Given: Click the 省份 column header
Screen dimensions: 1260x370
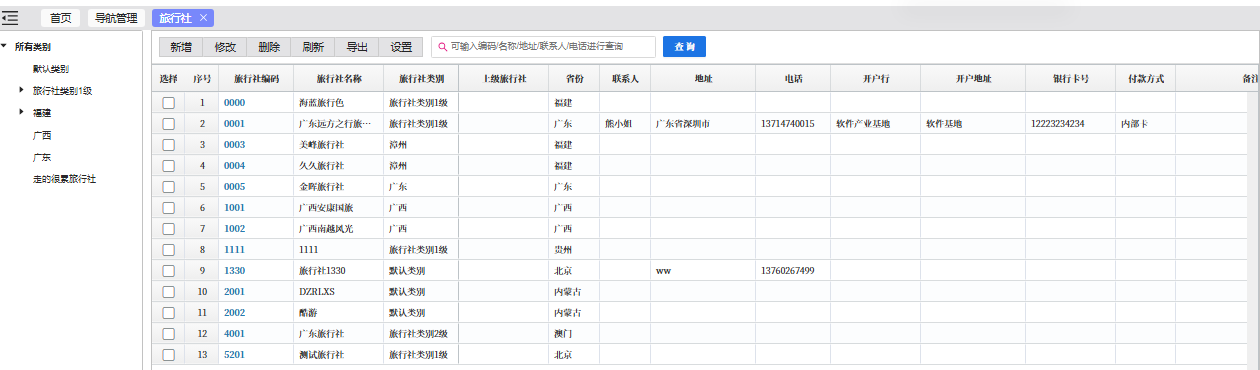Looking at the screenshot, I should pos(574,78).
